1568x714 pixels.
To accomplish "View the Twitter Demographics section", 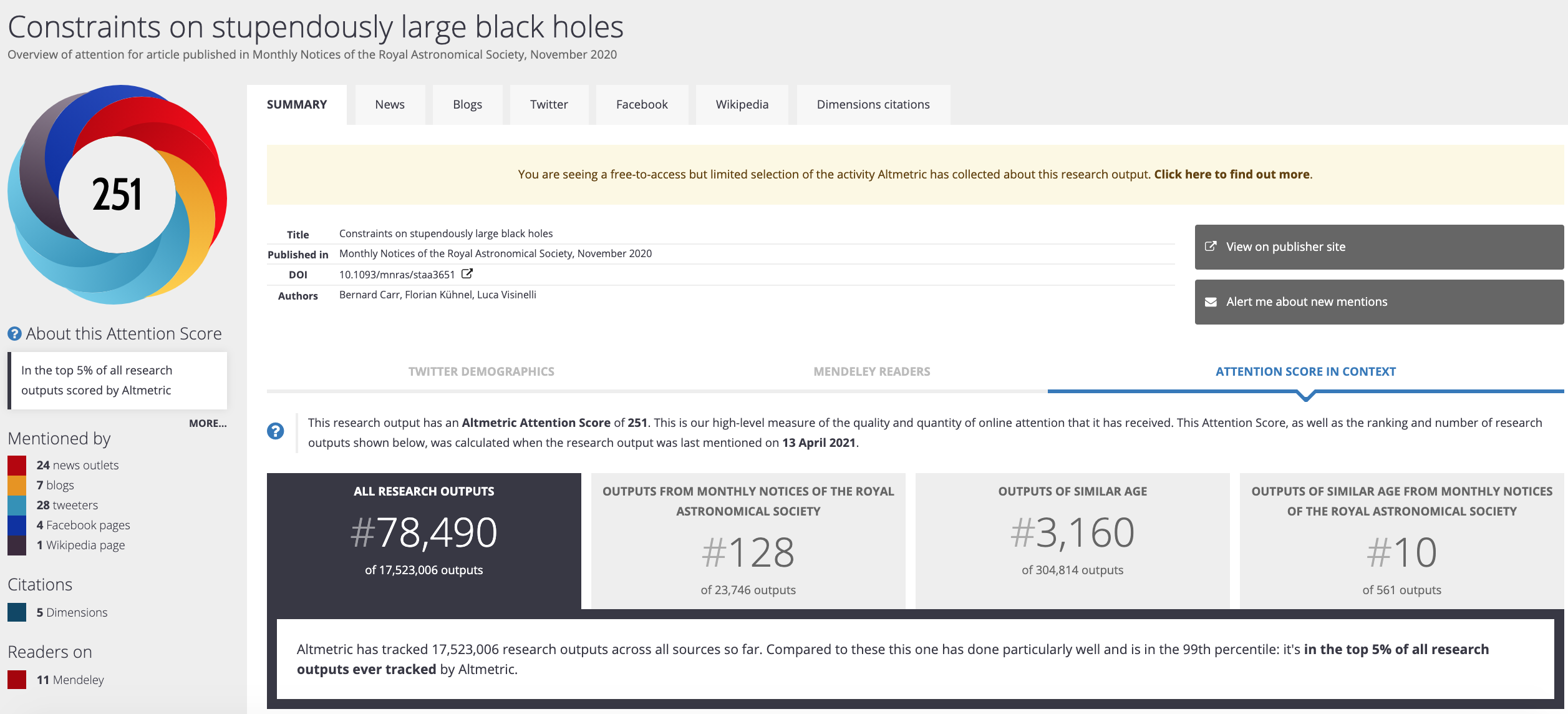I will [481, 371].
